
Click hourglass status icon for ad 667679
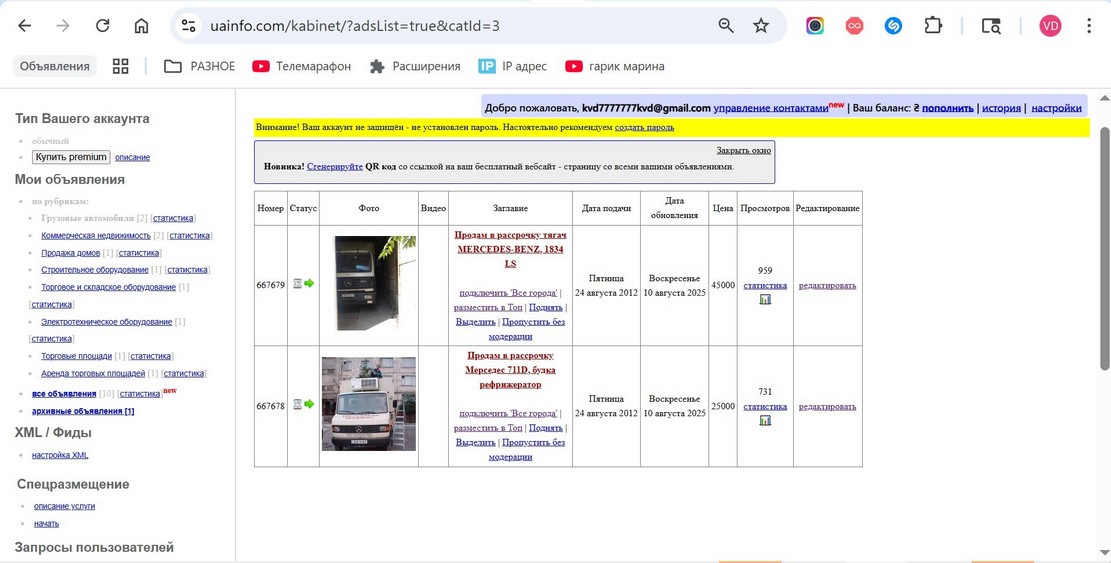(x=298, y=283)
